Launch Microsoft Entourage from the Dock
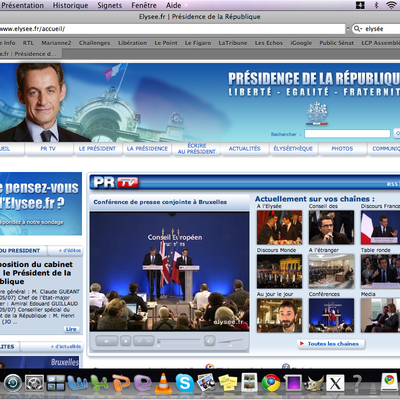This screenshot has width=400, height=400. pos(142,383)
